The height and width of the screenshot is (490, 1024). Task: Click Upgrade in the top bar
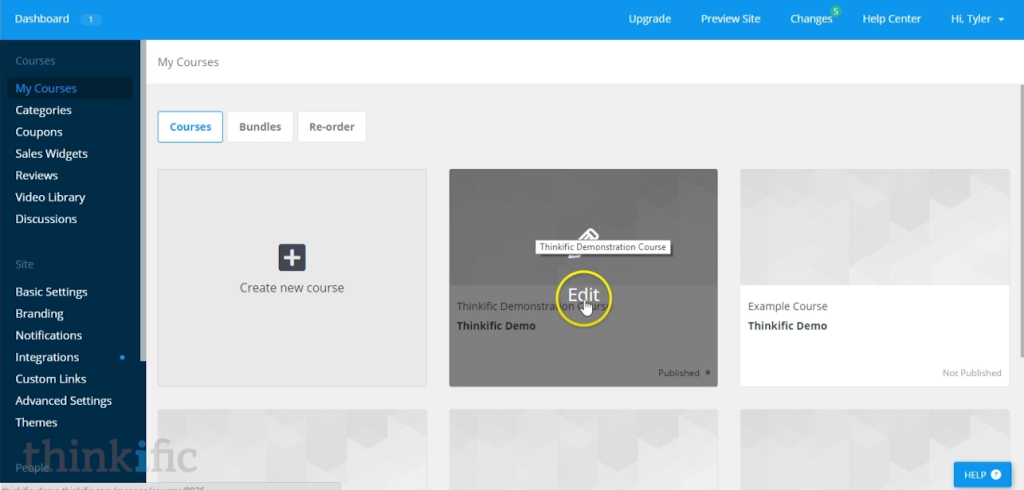coord(649,19)
